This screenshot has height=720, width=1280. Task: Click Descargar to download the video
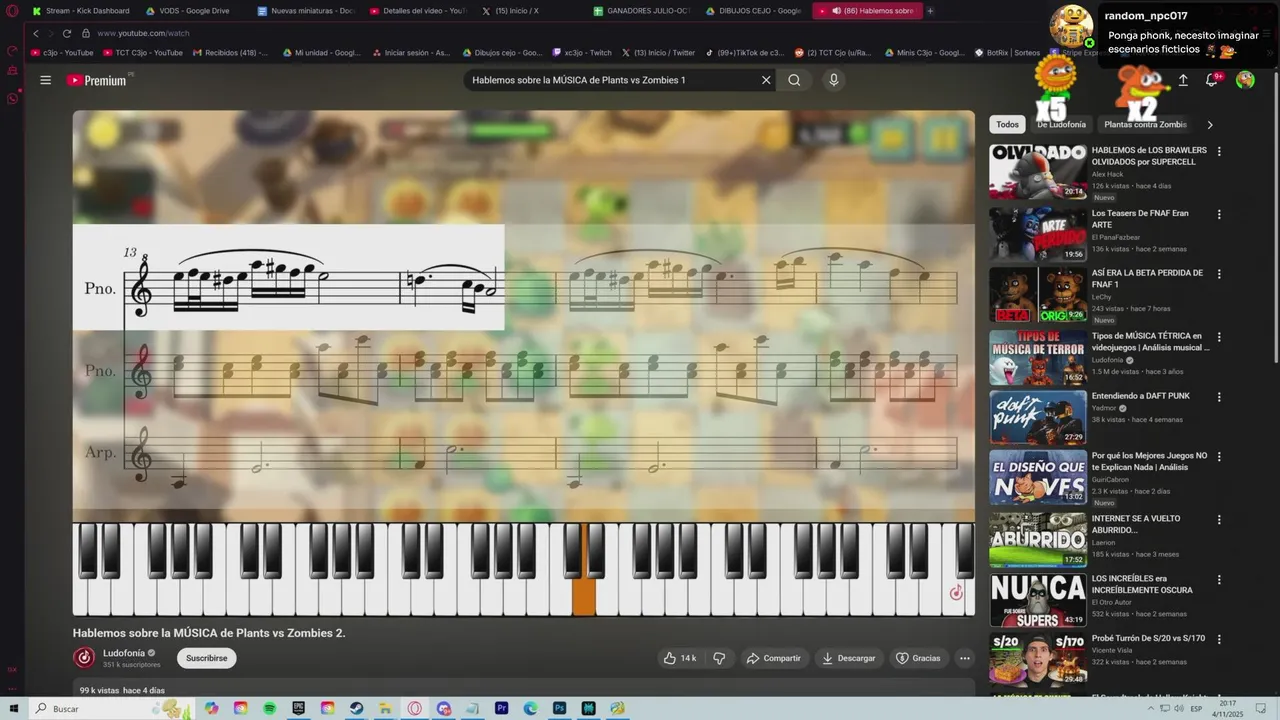click(848, 658)
